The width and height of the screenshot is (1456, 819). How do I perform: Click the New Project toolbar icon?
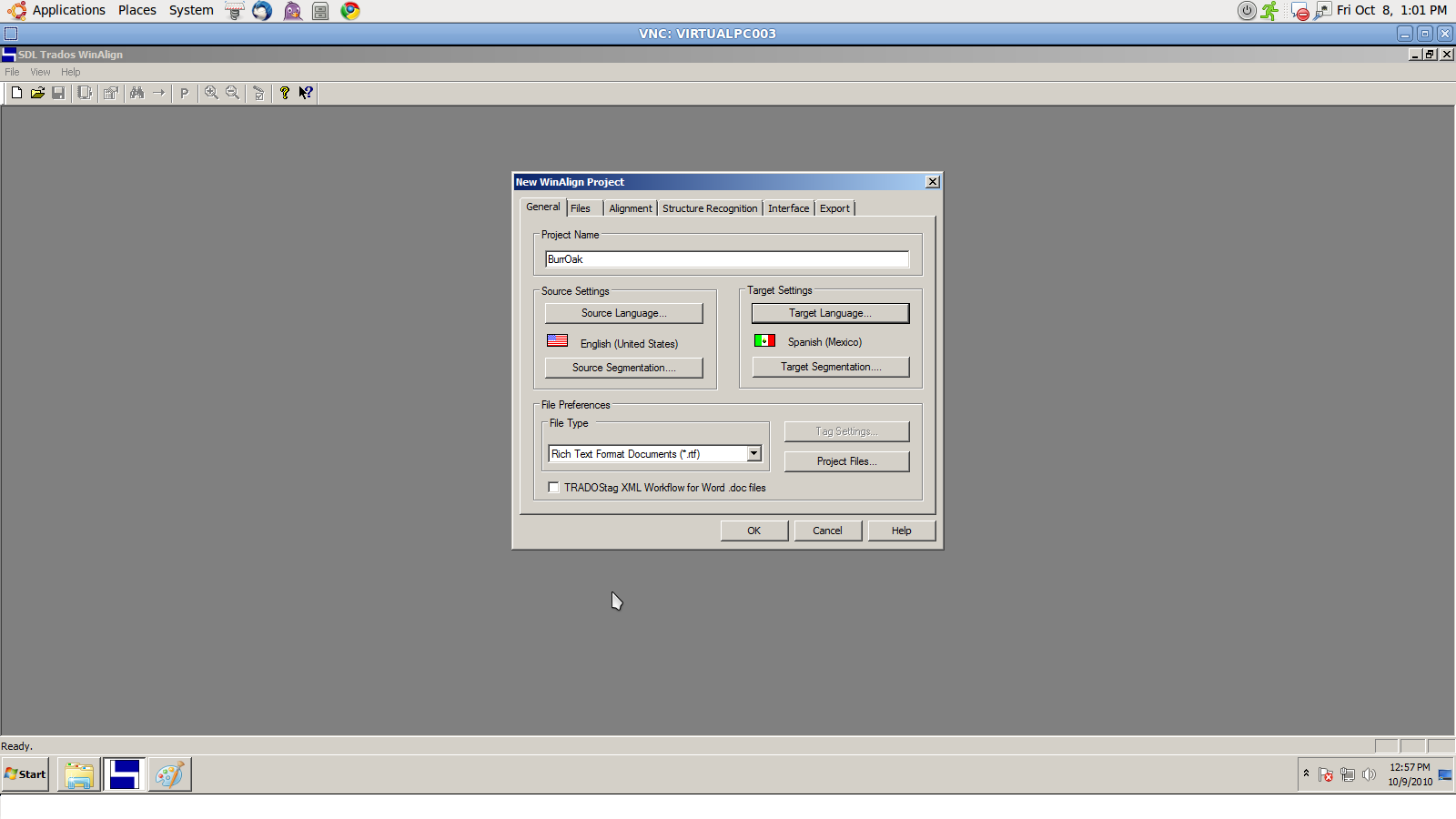(16, 93)
